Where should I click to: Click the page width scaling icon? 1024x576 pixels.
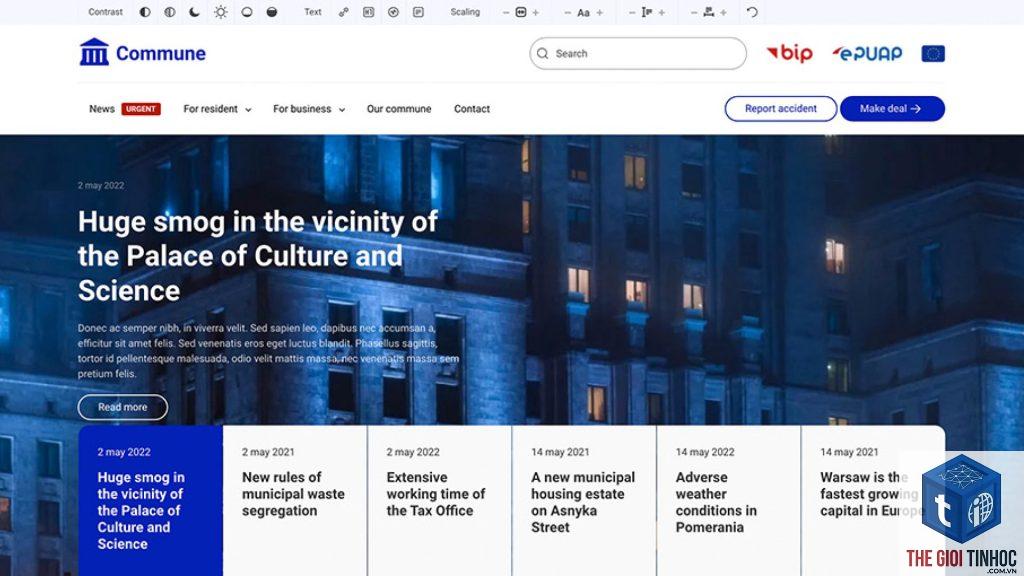[520, 12]
